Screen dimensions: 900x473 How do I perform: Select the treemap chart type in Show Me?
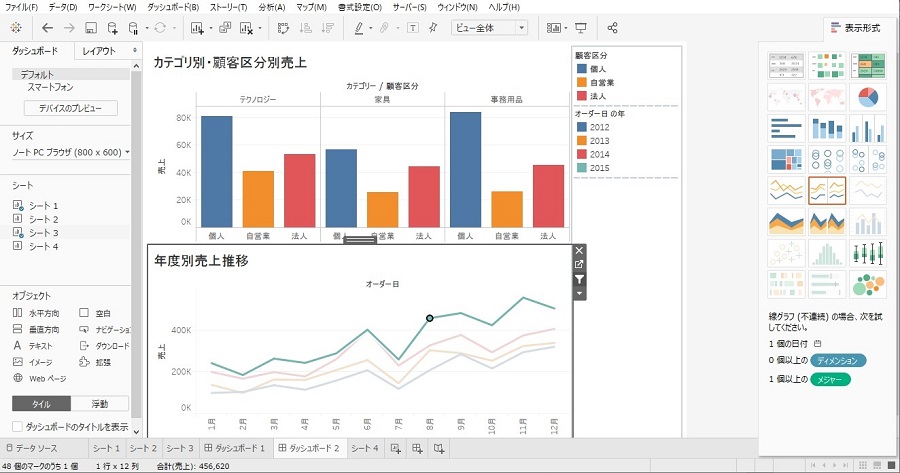(x=786, y=160)
